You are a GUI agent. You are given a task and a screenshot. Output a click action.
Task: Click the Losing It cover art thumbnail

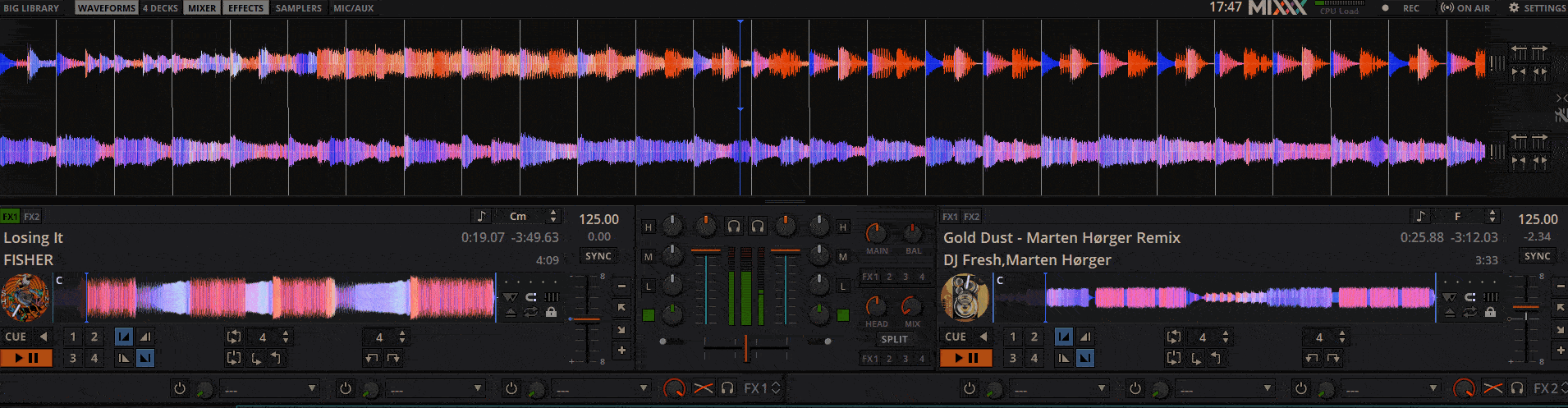point(25,297)
